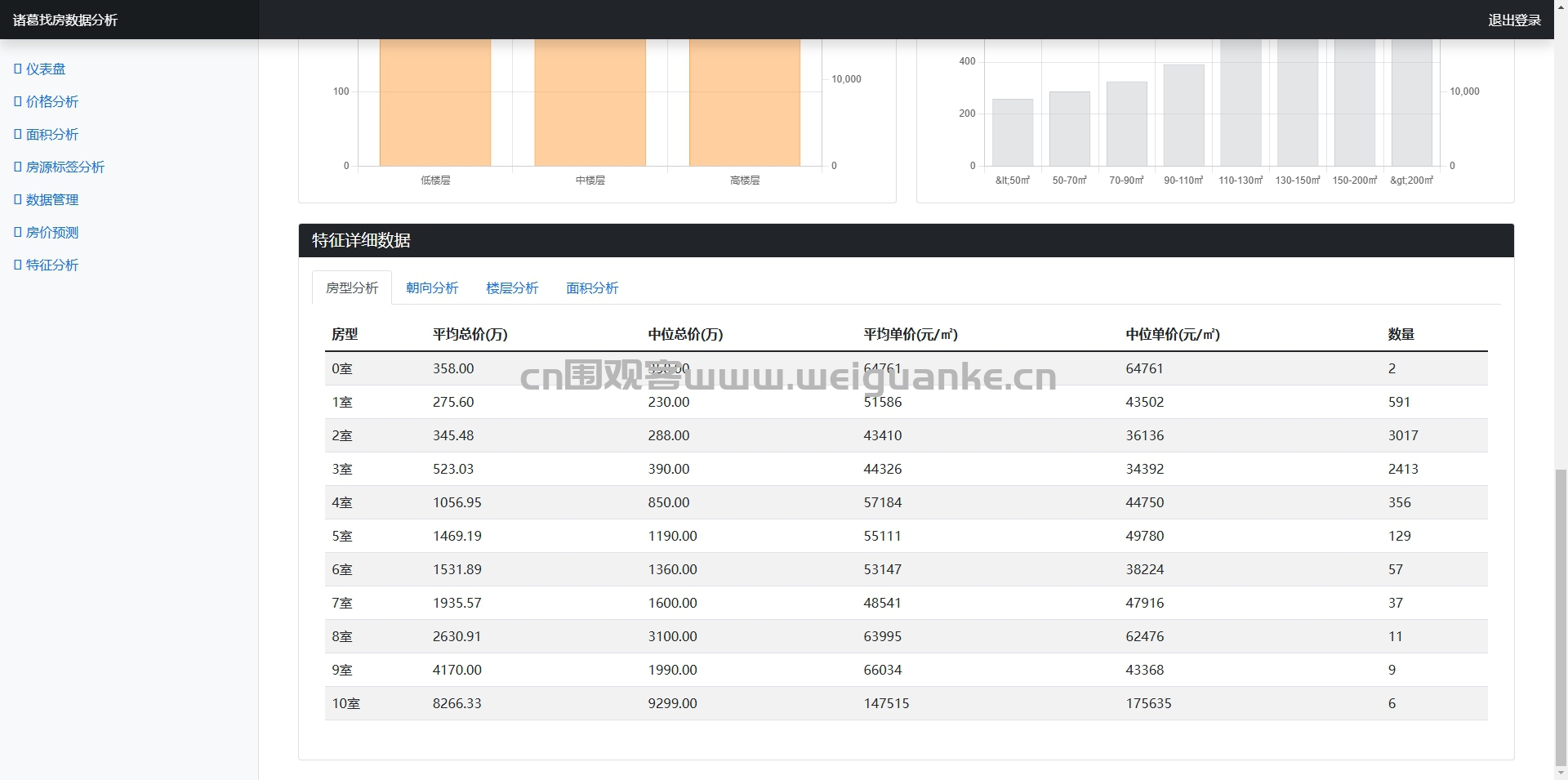
Task: Go to 价格分析 in sidebar
Action: click(x=47, y=102)
